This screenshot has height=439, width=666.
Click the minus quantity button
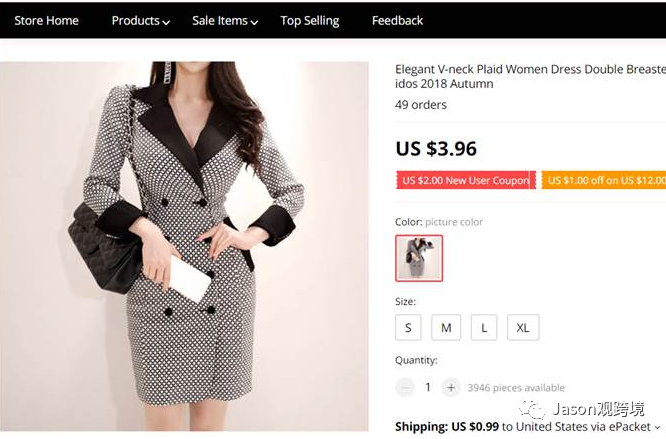point(405,387)
